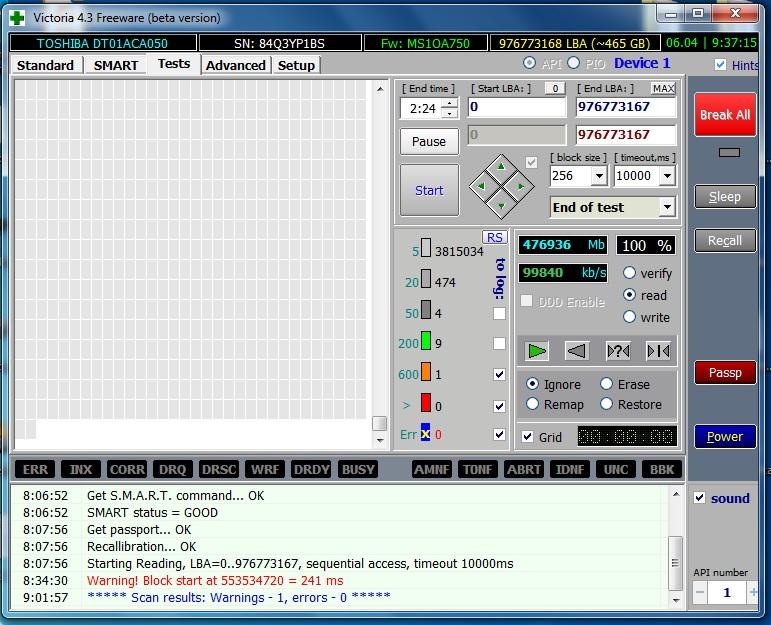Click the butterfly seek icon

click(658, 351)
